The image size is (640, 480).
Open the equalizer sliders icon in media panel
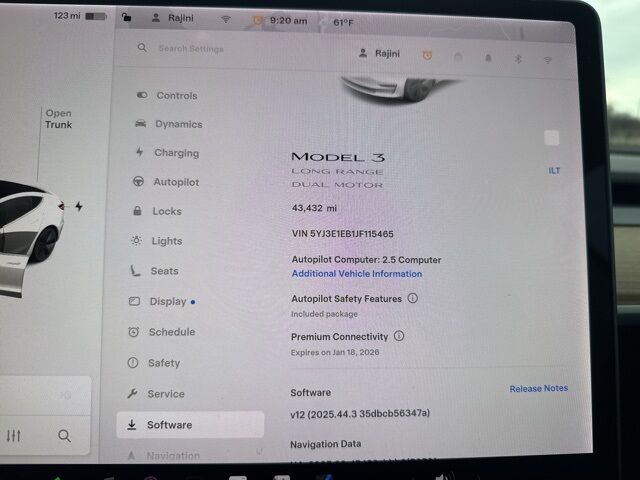(x=13, y=436)
